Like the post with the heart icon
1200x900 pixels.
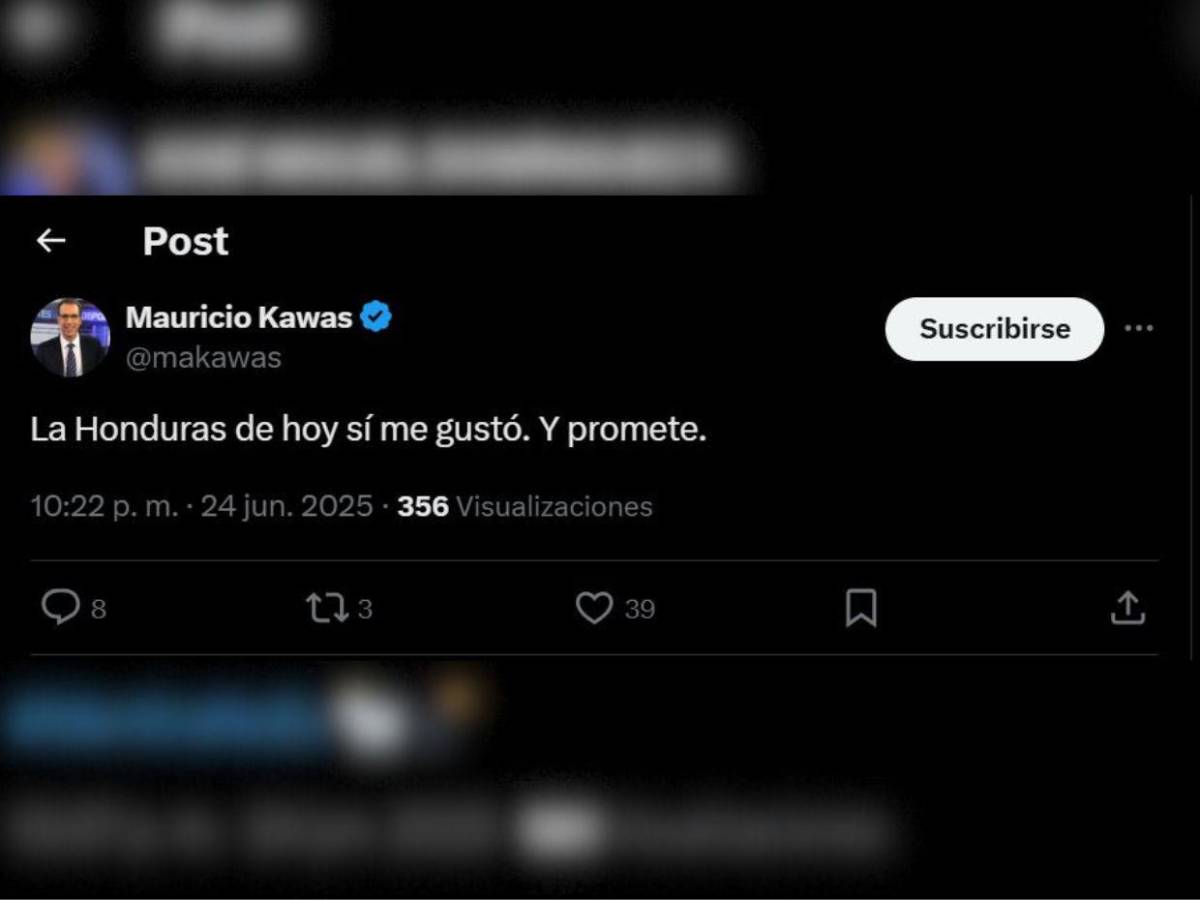594,608
